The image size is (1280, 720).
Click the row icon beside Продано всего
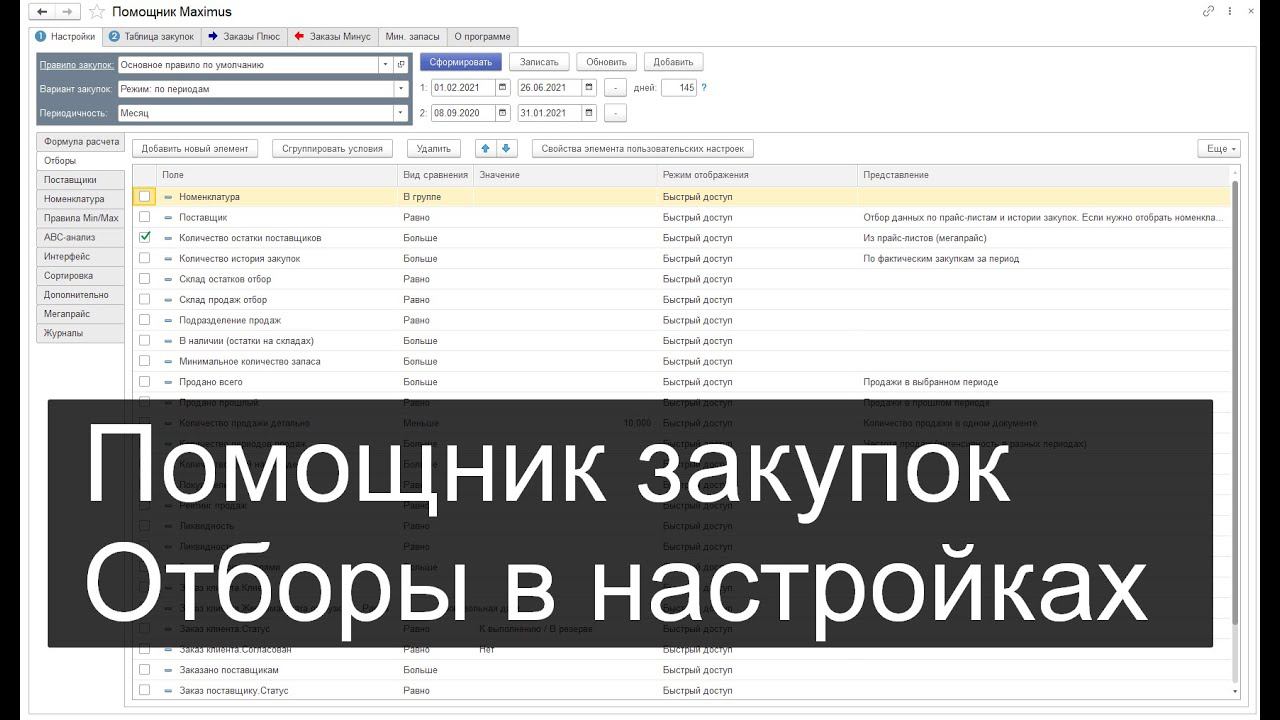[168, 382]
